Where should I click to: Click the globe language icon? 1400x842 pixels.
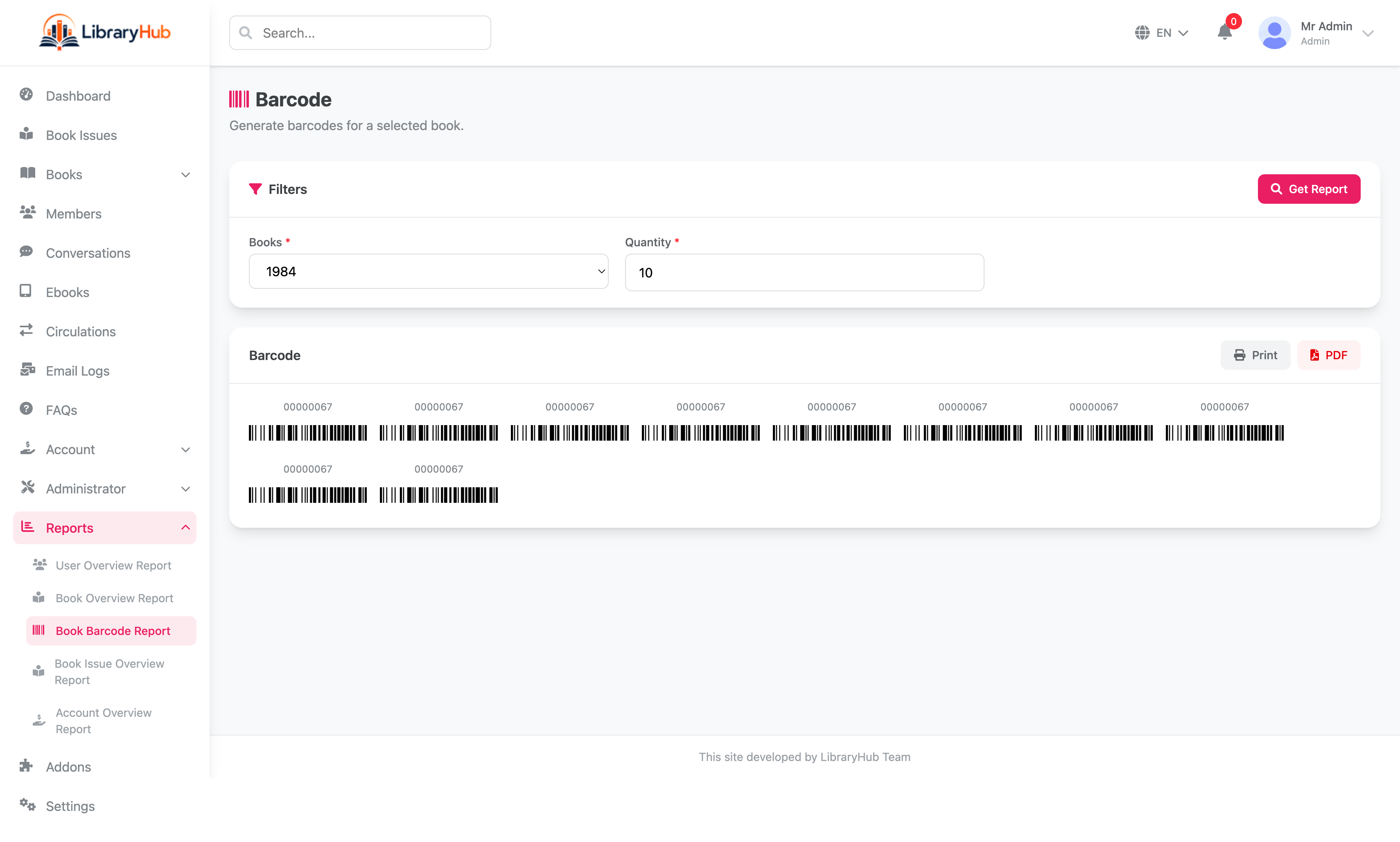(x=1142, y=33)
